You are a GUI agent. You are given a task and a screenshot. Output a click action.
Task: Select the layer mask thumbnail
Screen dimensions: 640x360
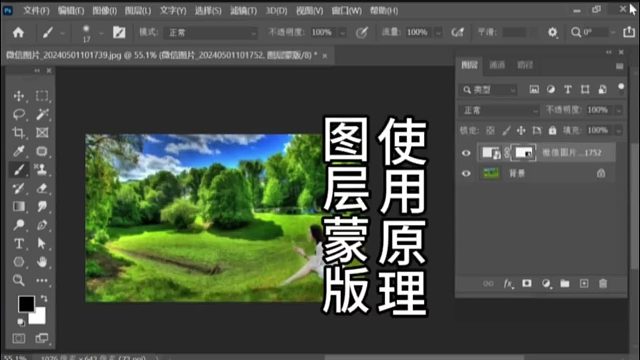click(524, 153)
